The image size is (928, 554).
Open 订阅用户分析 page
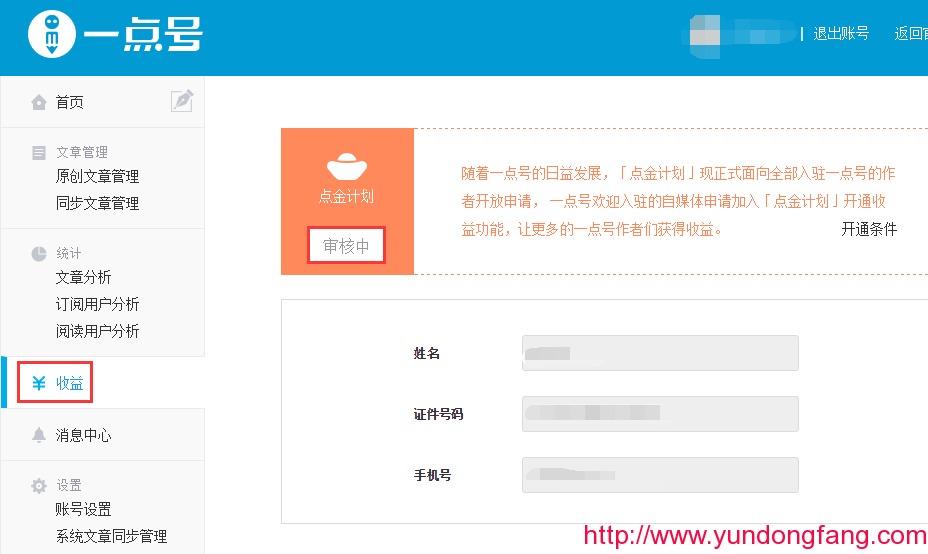point(97,304)
